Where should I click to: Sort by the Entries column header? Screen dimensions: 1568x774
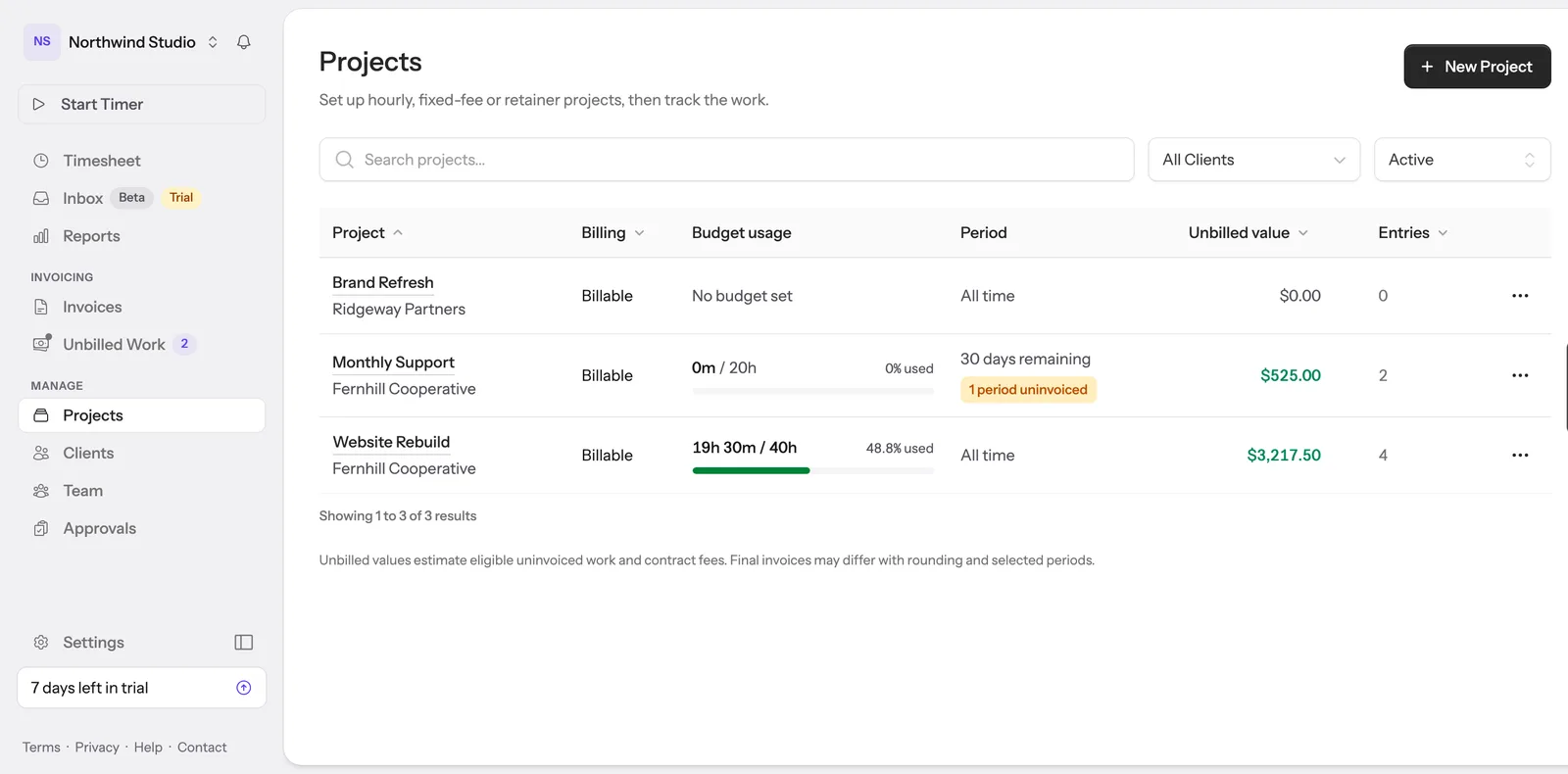(1413, 233)
